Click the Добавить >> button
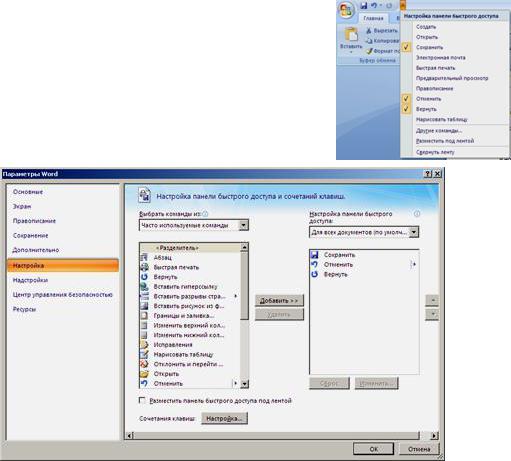This screenshot has height=461, width=511. click(279, 300)
